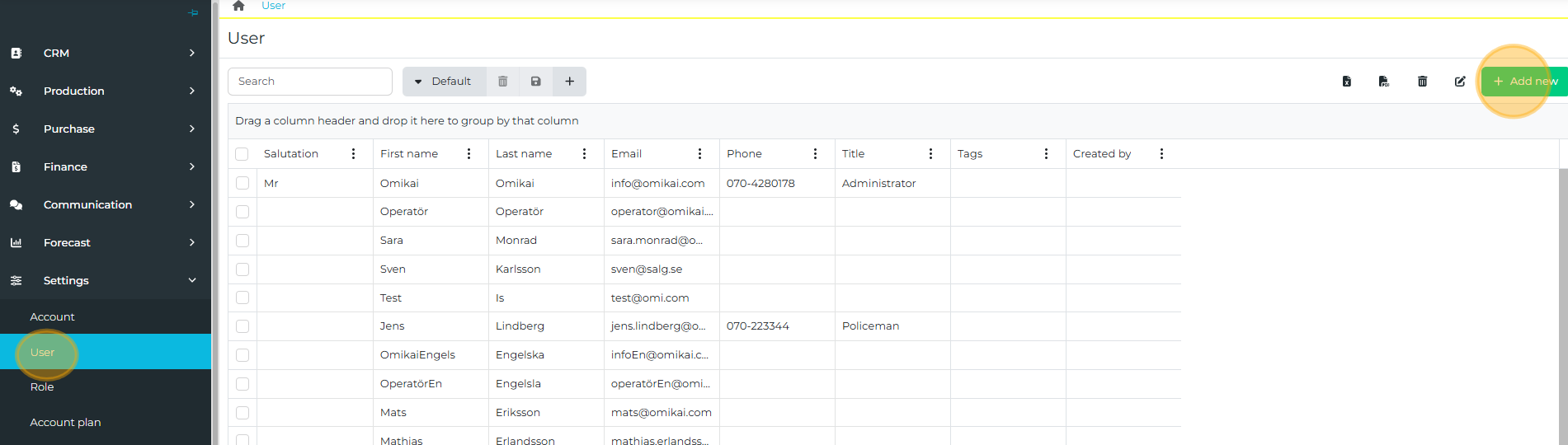Click the edit pencil icon
This screenshot has height=445, width=1568.
pos(1460,82)
